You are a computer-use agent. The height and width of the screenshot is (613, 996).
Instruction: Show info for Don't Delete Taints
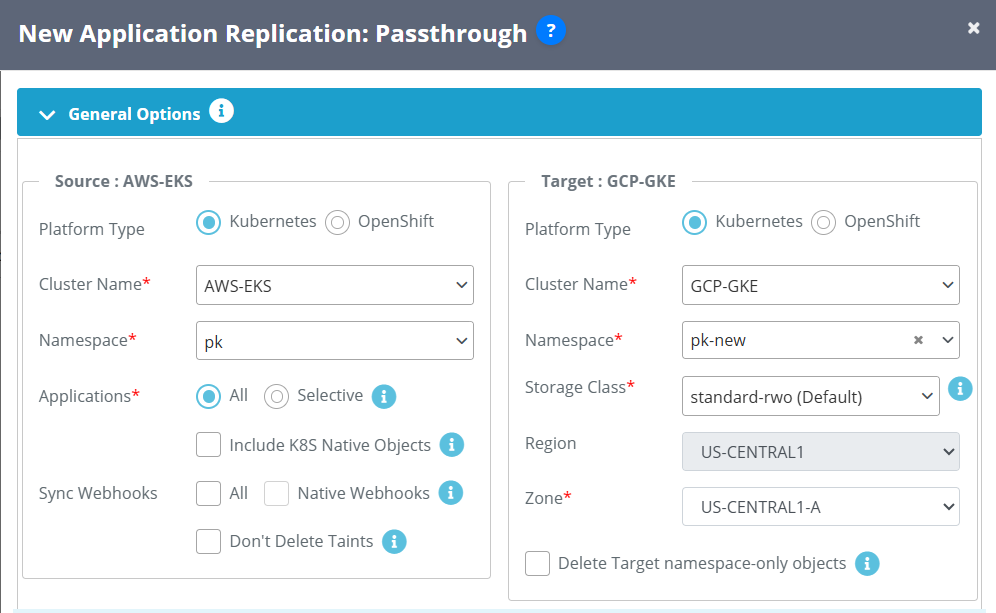pos(394,541)
